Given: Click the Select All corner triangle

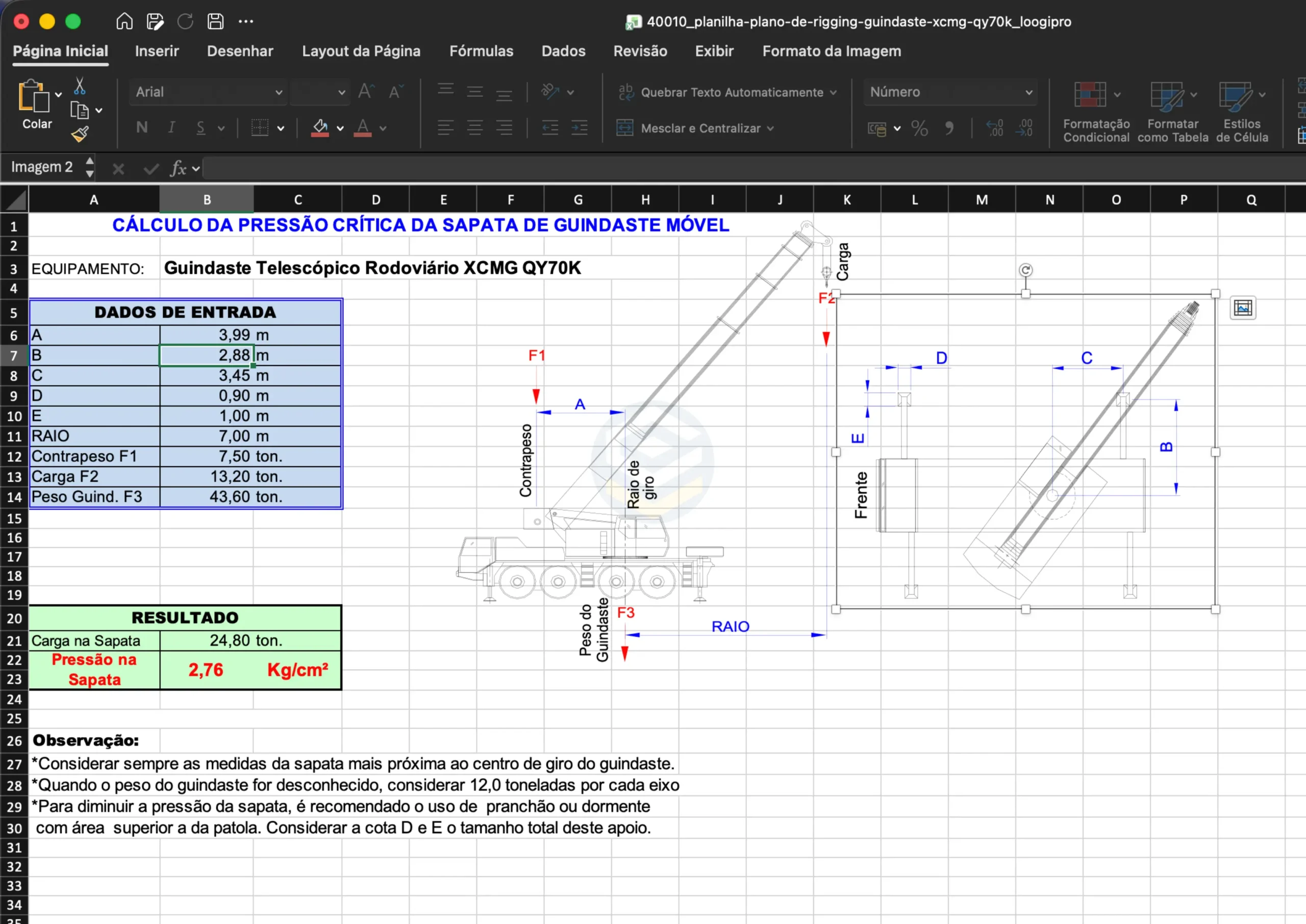Looking at the screenshot, I should pos(14,199).
